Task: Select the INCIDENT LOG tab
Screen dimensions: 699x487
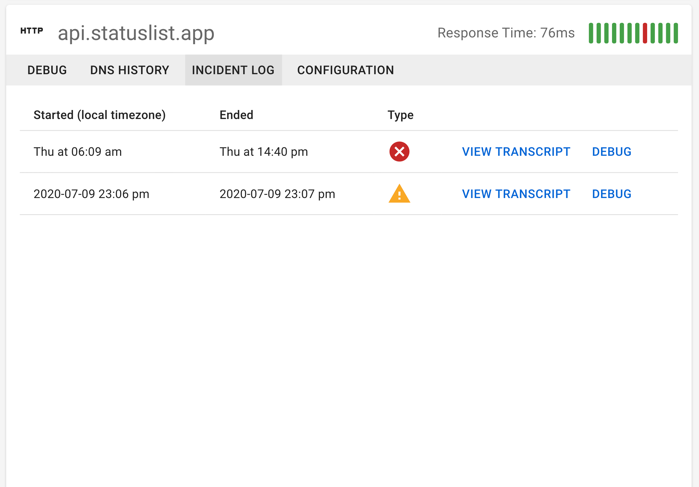Action: click(x=233, y=70)
